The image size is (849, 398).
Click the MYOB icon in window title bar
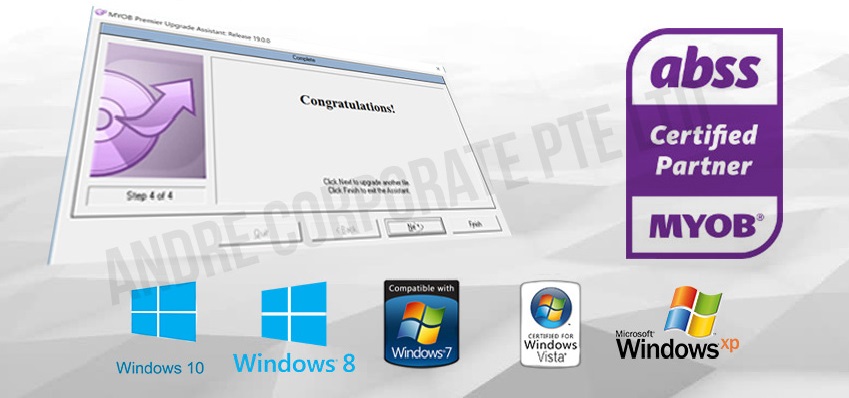click(99, 12)
